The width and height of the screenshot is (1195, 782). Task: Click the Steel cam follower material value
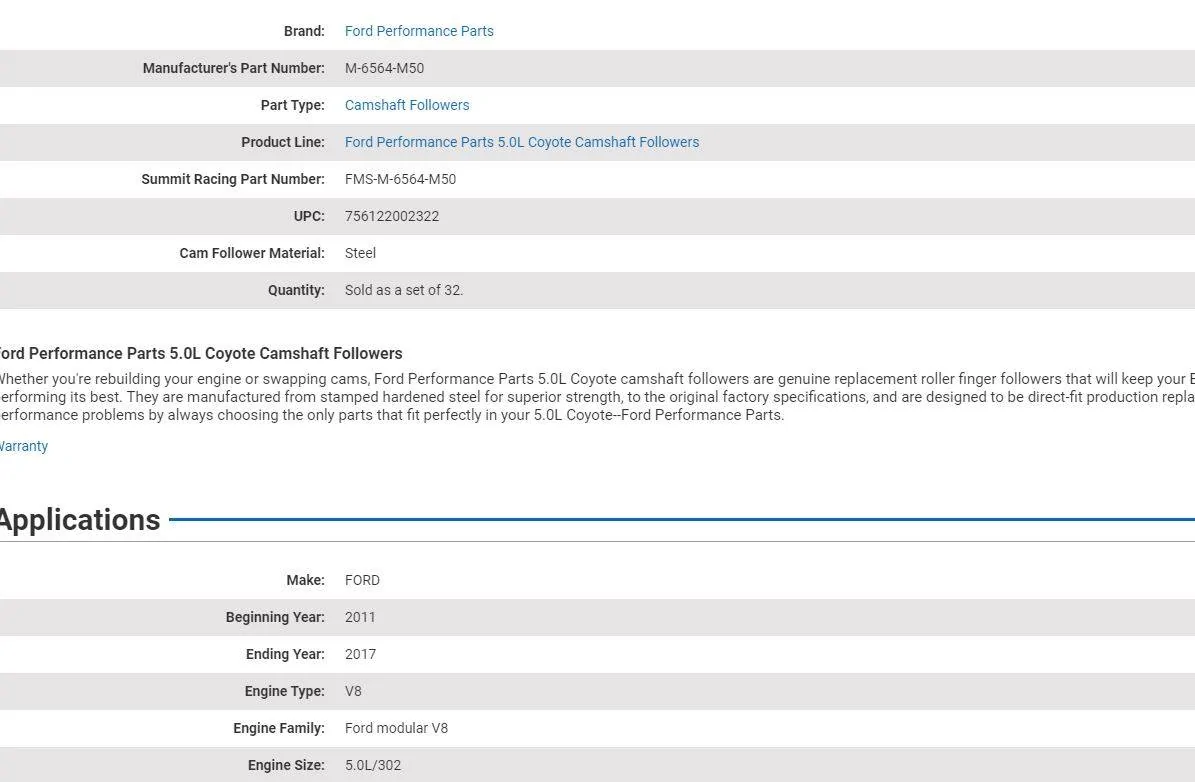(360, 254)
